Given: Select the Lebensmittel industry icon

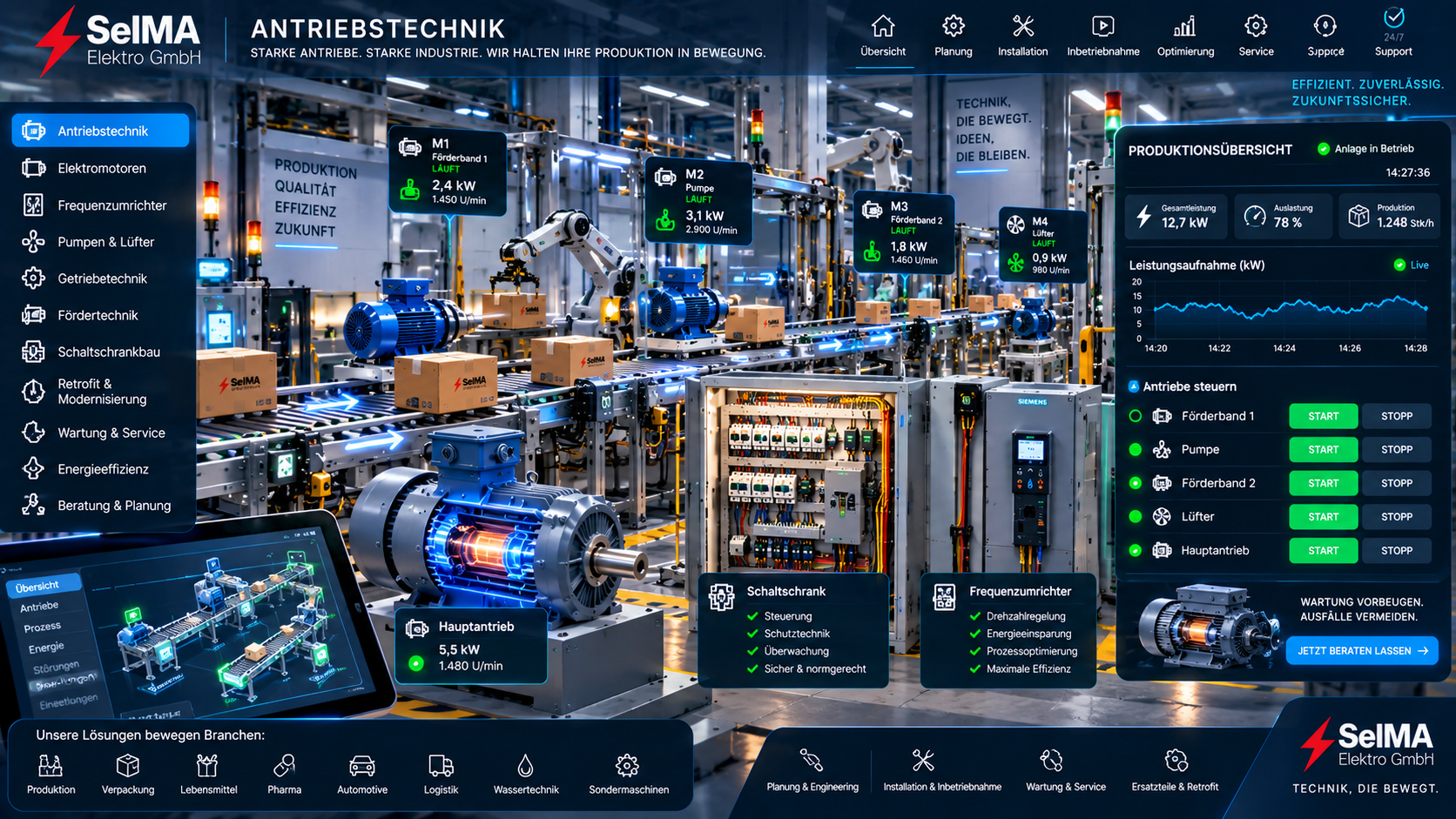Looking at the screenshot, I should [207, 766].
